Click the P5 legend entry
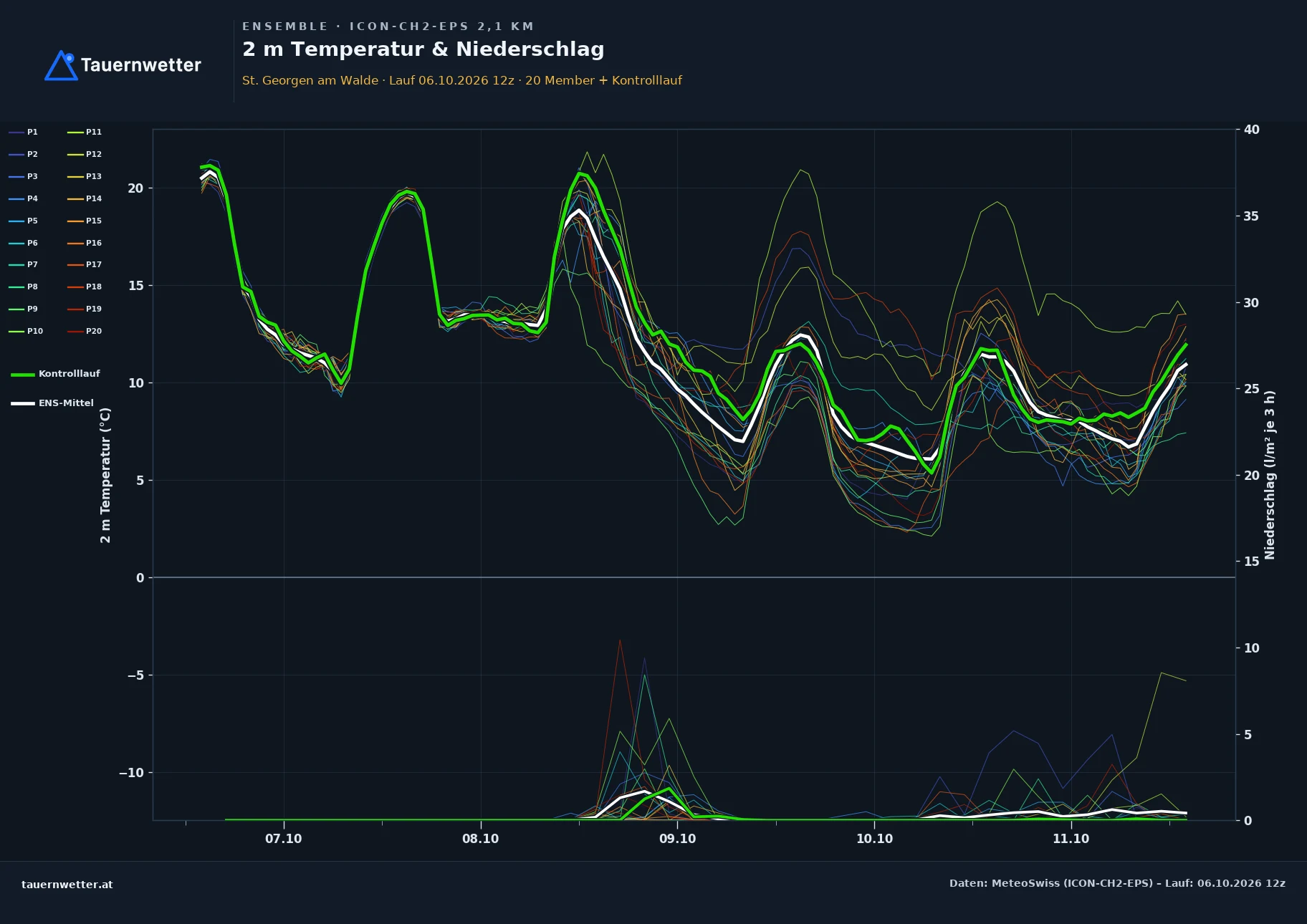 point(24,221)
